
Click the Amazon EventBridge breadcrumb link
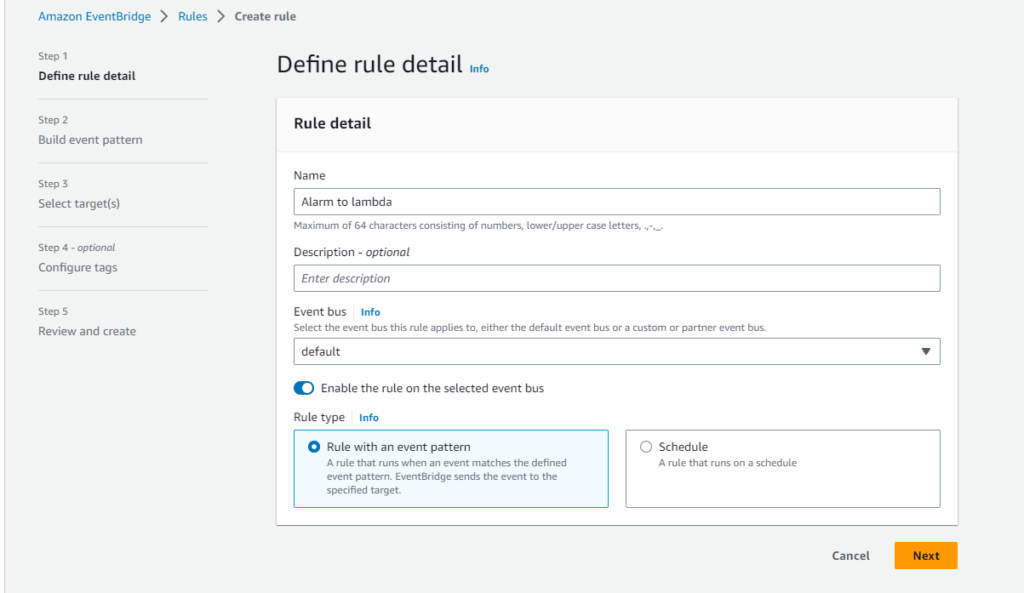point(94,16)
